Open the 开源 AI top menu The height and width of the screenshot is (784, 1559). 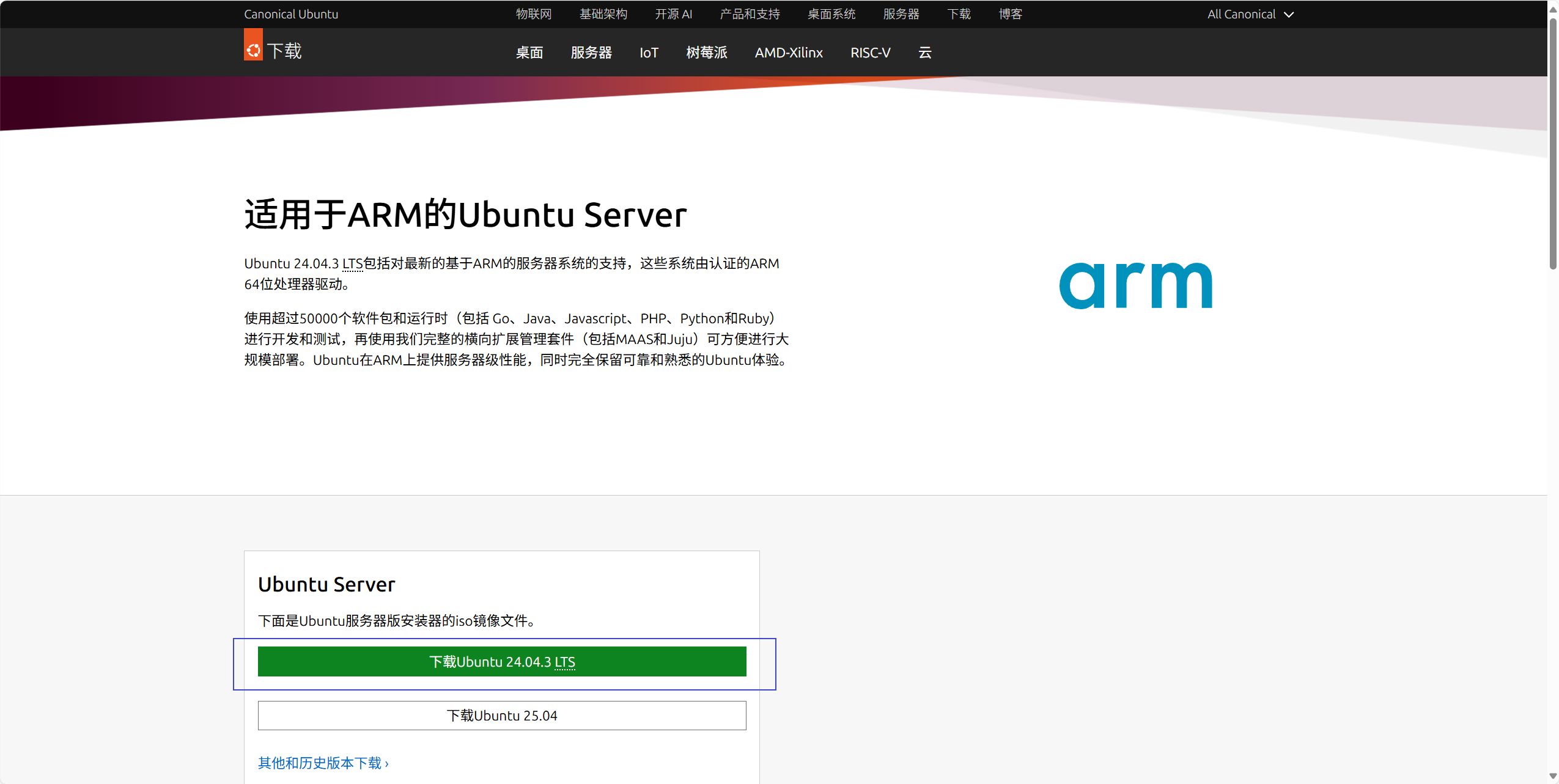tap(673, 14)
